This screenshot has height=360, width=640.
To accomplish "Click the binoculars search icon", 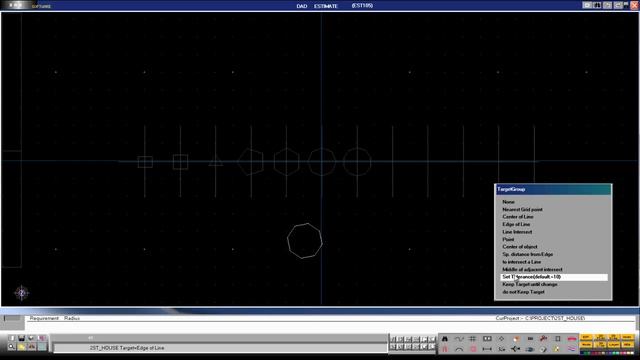I will (445, 339).
